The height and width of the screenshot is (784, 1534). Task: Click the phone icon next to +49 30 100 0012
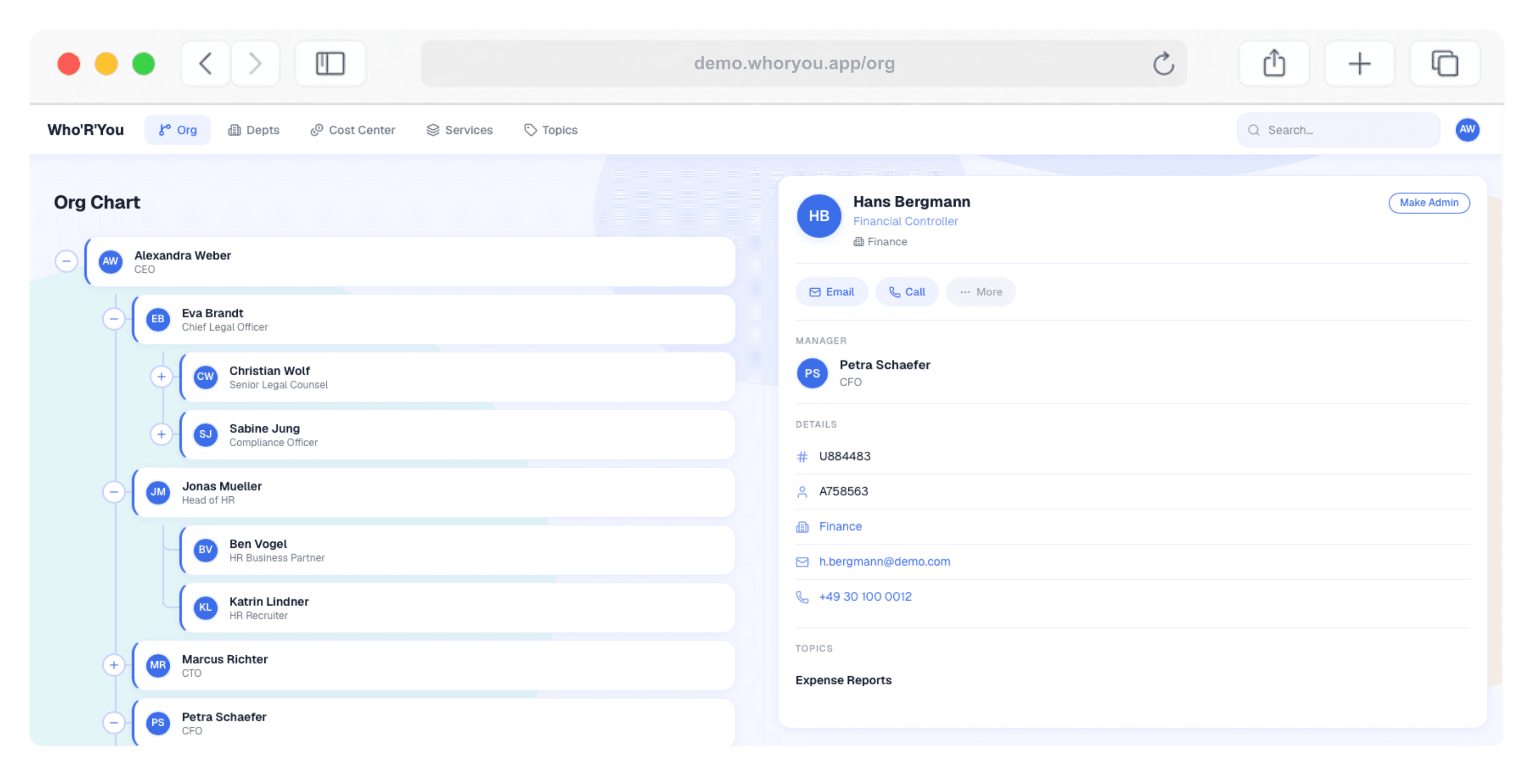[802, 597]
